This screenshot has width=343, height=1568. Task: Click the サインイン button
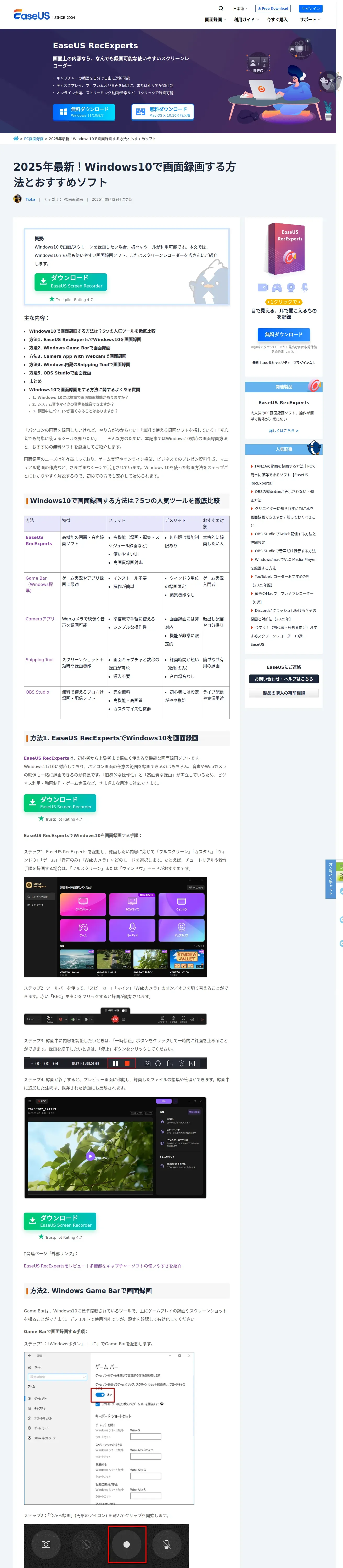311,9
